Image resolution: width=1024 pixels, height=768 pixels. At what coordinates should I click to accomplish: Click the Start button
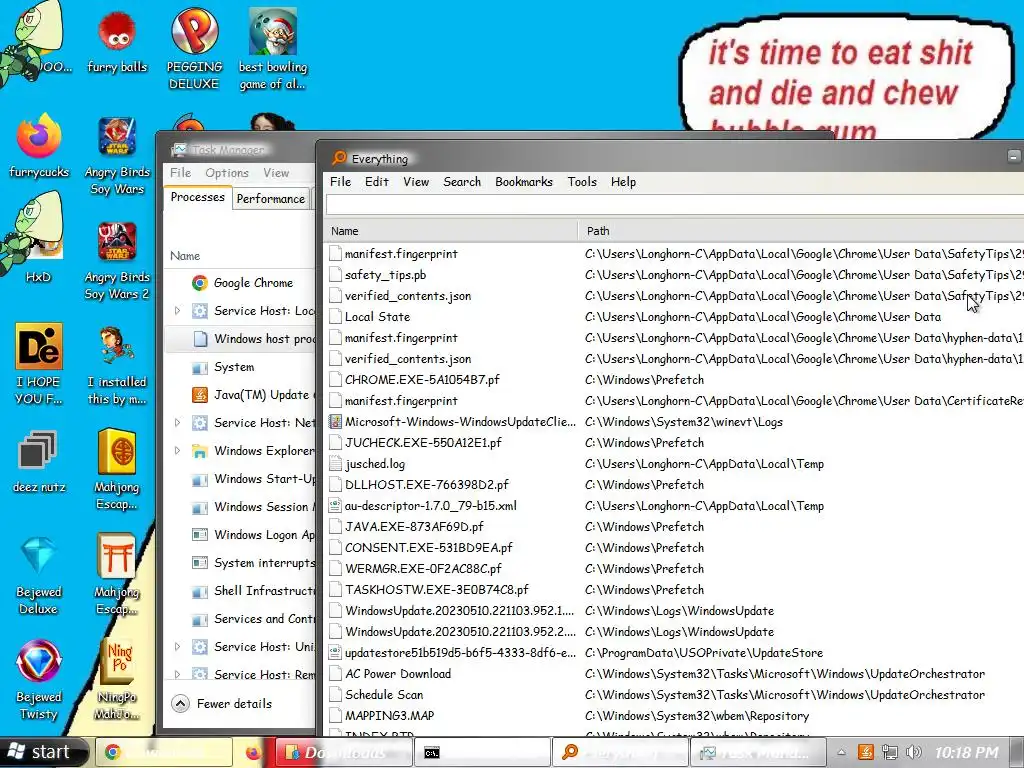point(44,752)
